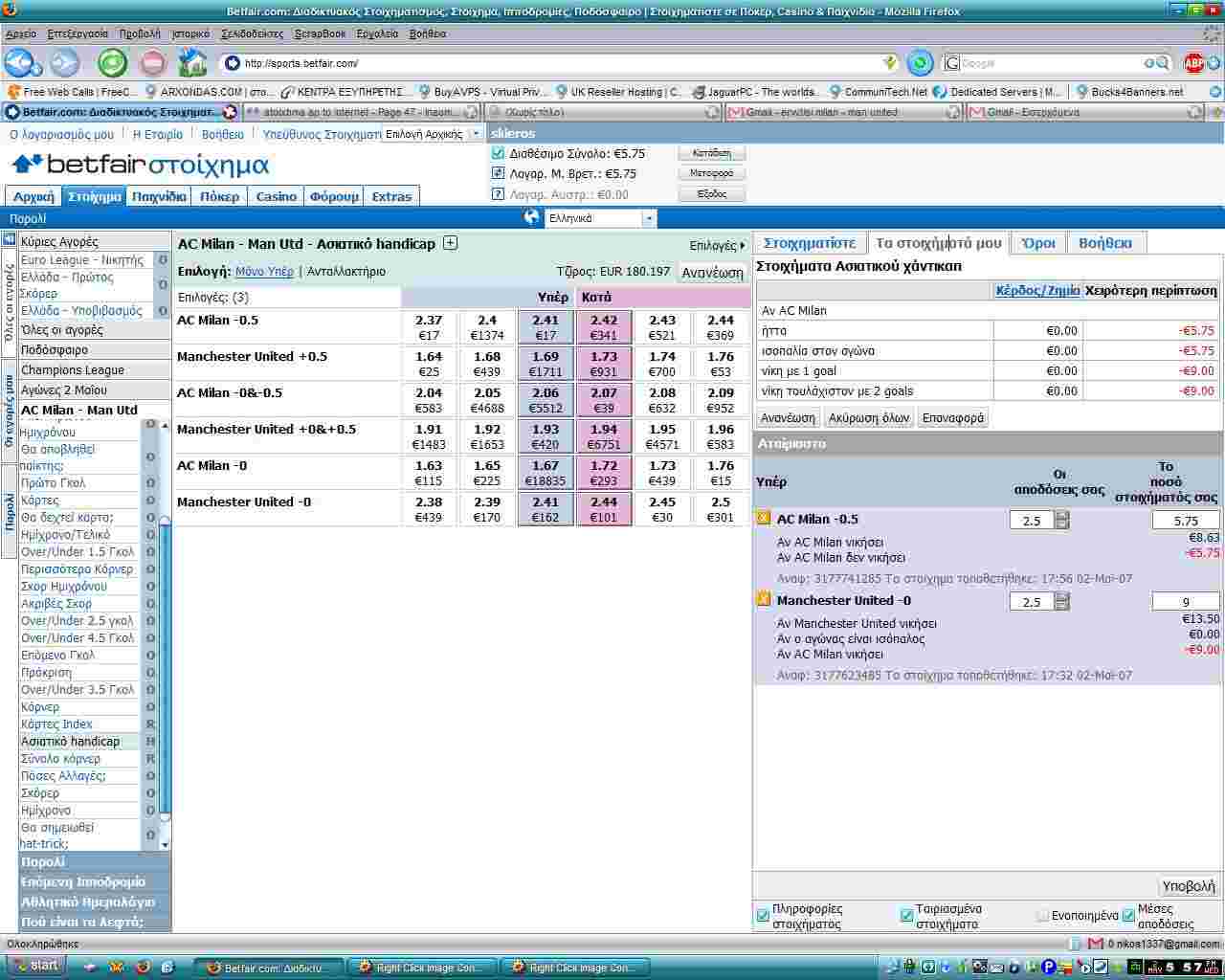Click the betfair στοίχημα logo

click(x=141, y=165)
